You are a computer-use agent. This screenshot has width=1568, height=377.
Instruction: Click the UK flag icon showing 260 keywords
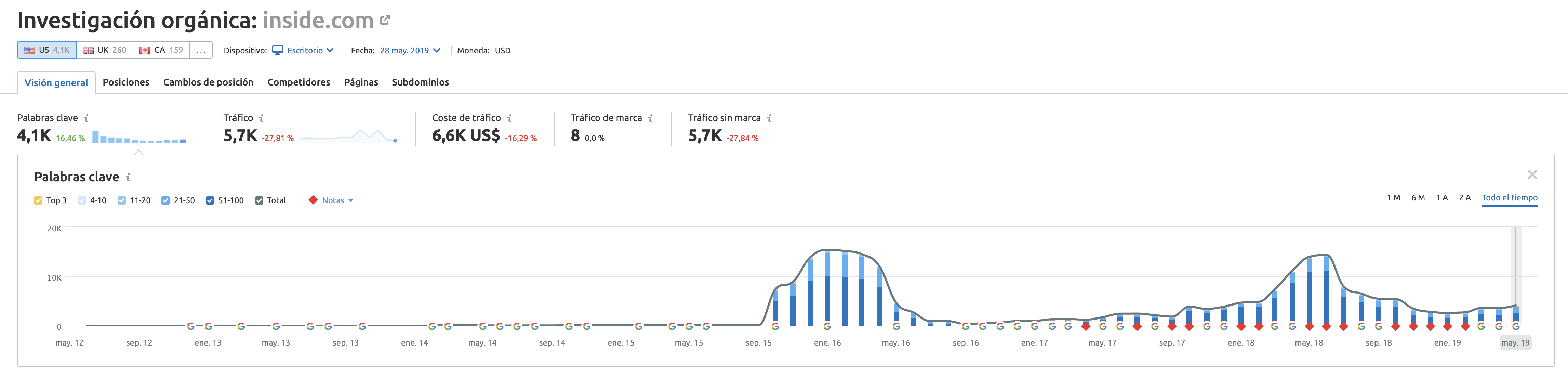pos(89,50)
